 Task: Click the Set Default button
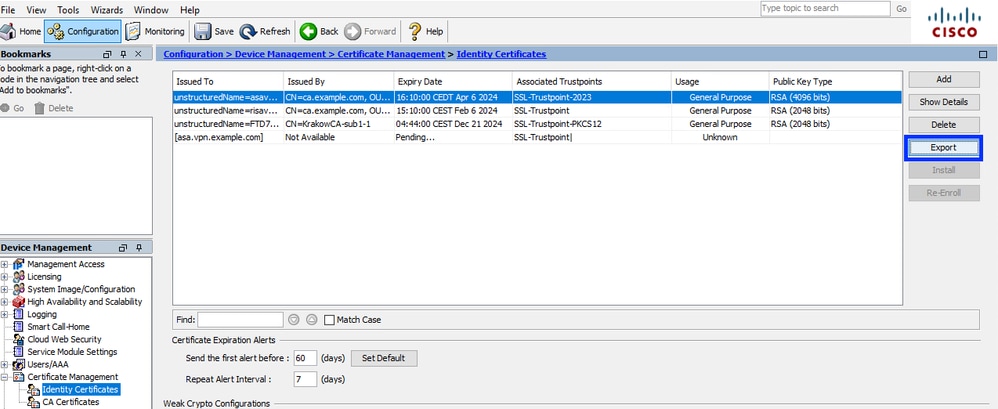tap(384, 358)
